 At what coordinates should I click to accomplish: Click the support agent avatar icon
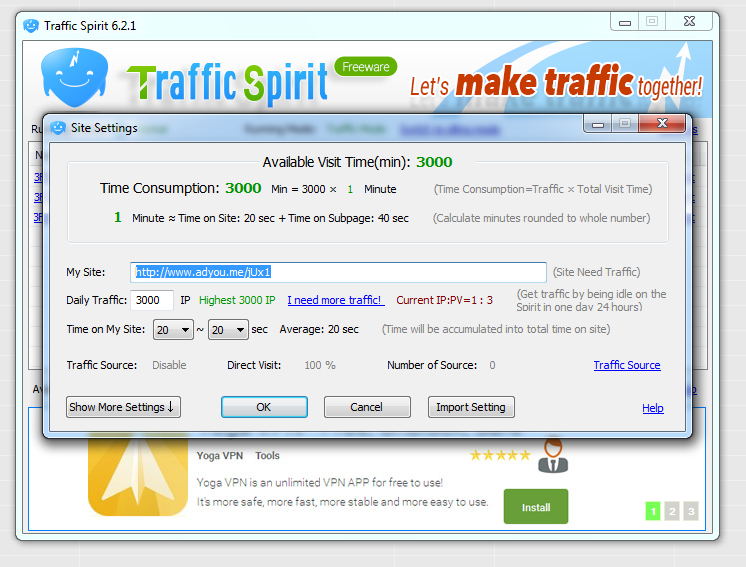[553, 456]
